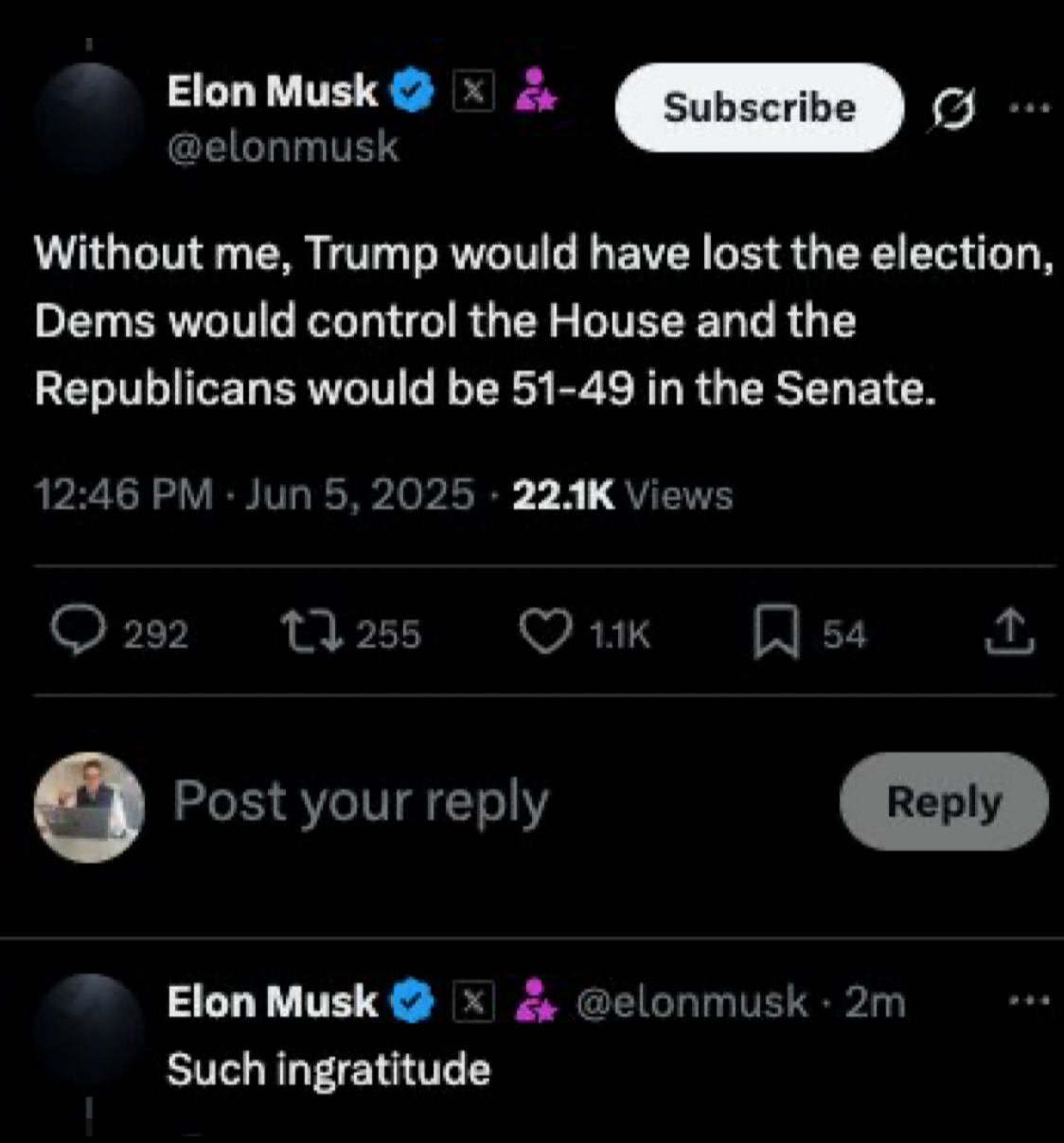
Task: Open the "Such ingratitude" reply text
Action: 328,1069
